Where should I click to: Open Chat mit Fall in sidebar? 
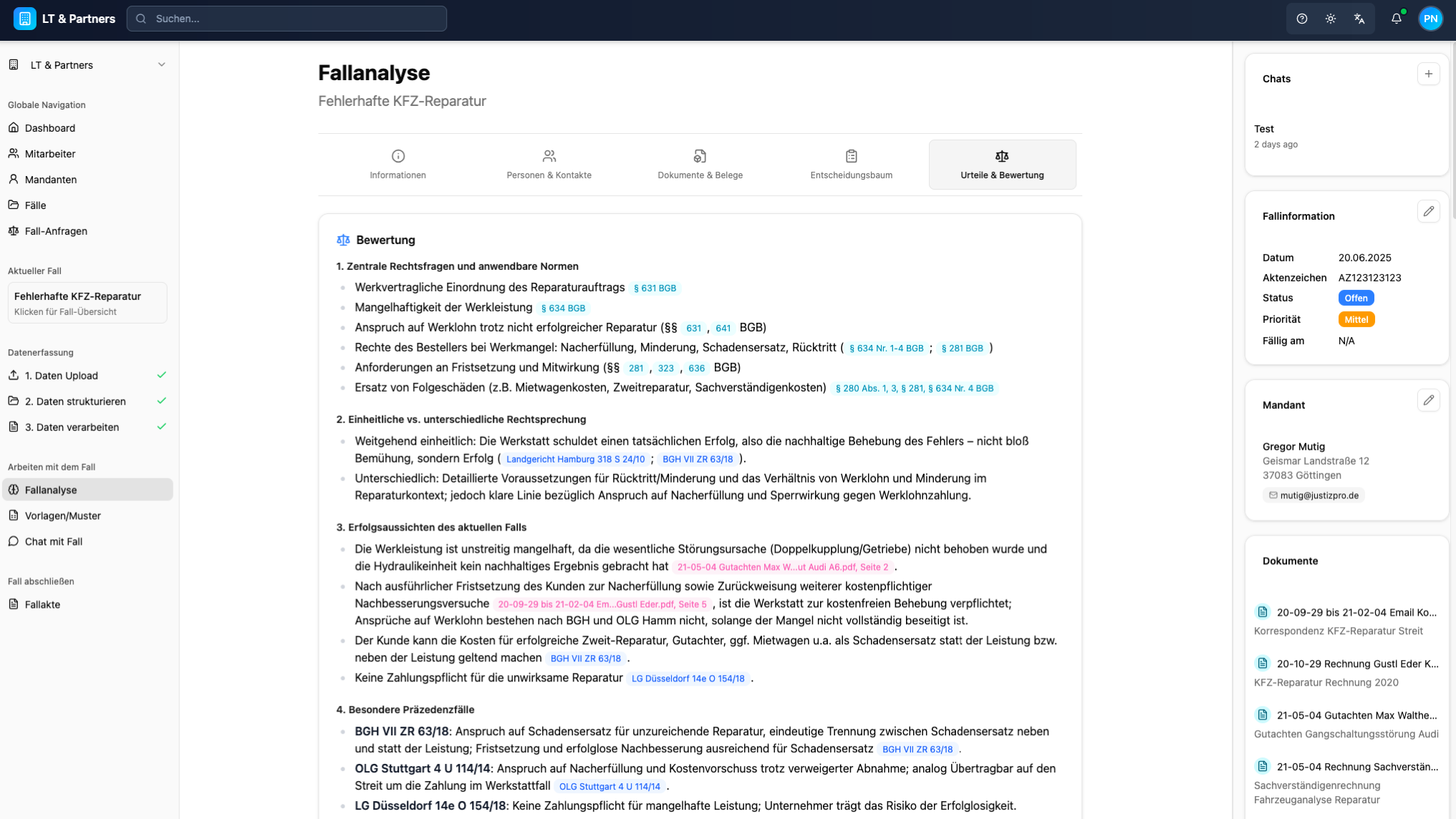coord(54,542)
